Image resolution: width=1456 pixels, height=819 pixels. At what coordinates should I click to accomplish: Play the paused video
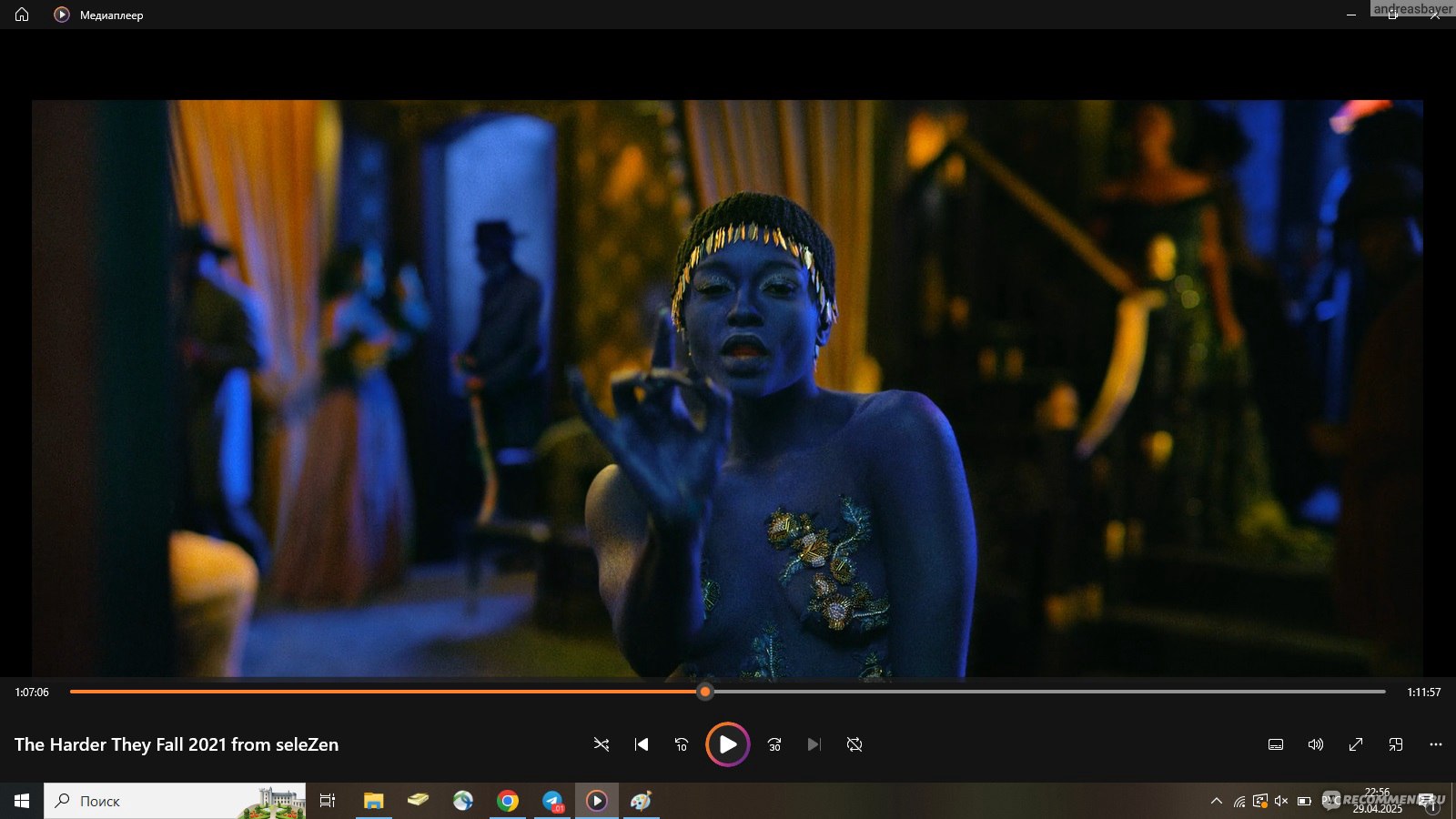tap(728, 744)
